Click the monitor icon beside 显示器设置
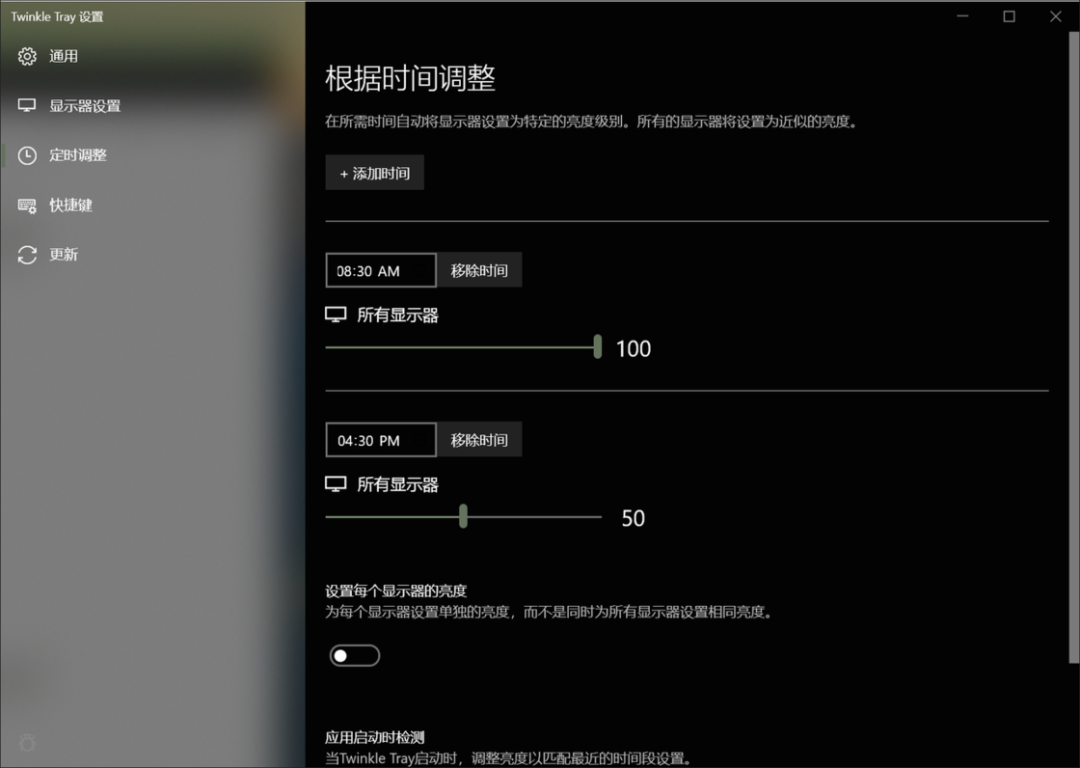This screenshot has height=768, width=1080. pyautogui.click(x=27, y=105)
